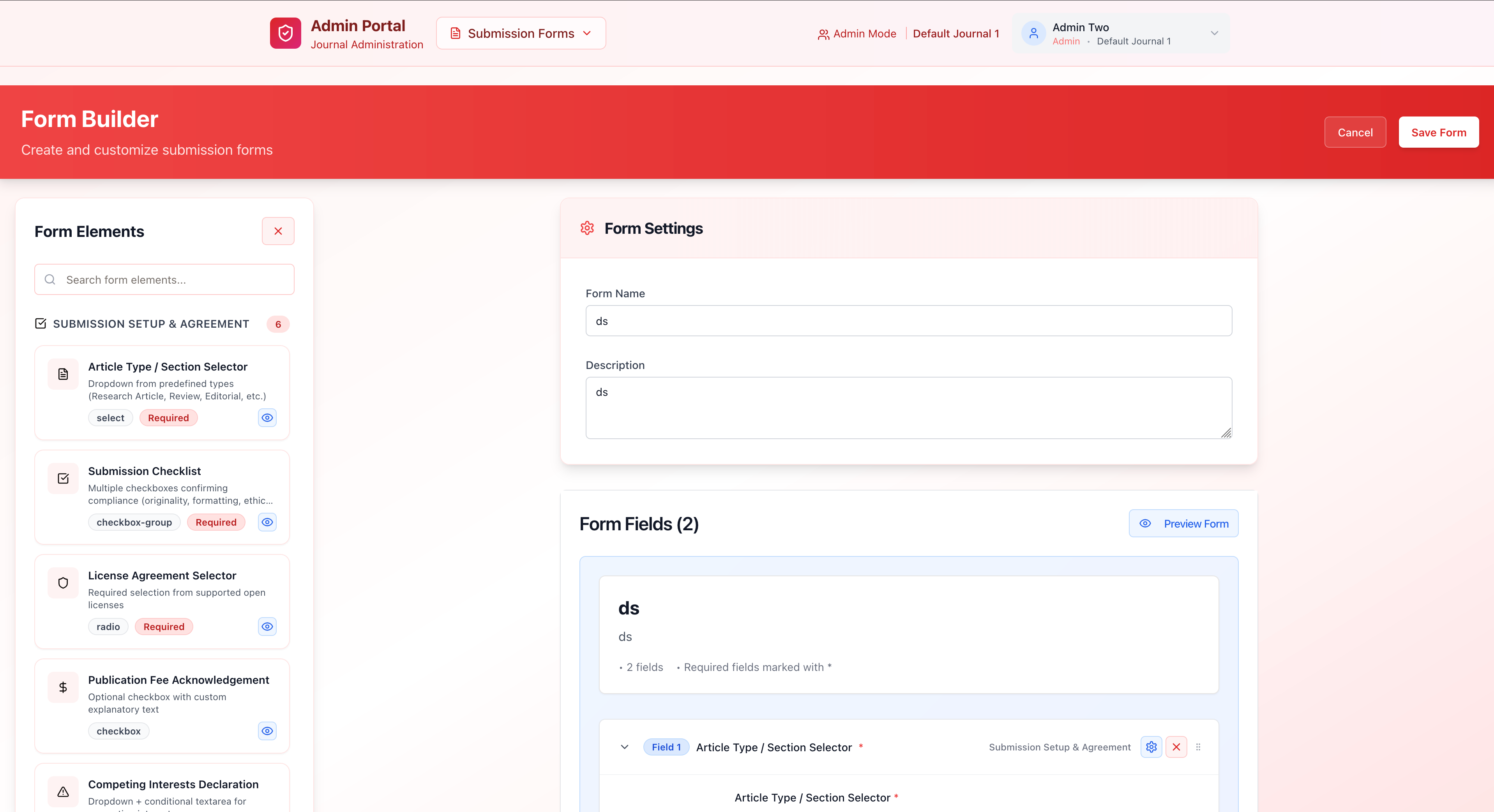Click the ds preview title
Screen dimensions: 1494x812
[629, 608]
